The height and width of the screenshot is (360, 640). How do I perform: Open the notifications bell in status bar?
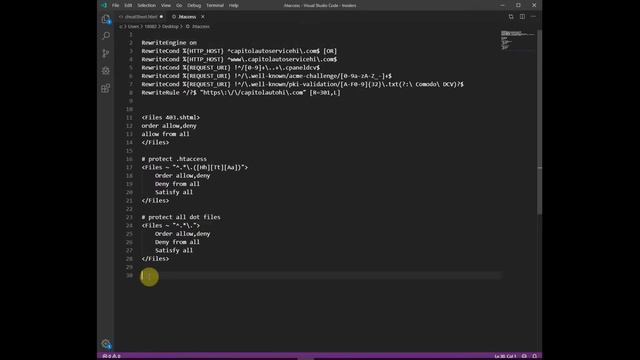535,356
